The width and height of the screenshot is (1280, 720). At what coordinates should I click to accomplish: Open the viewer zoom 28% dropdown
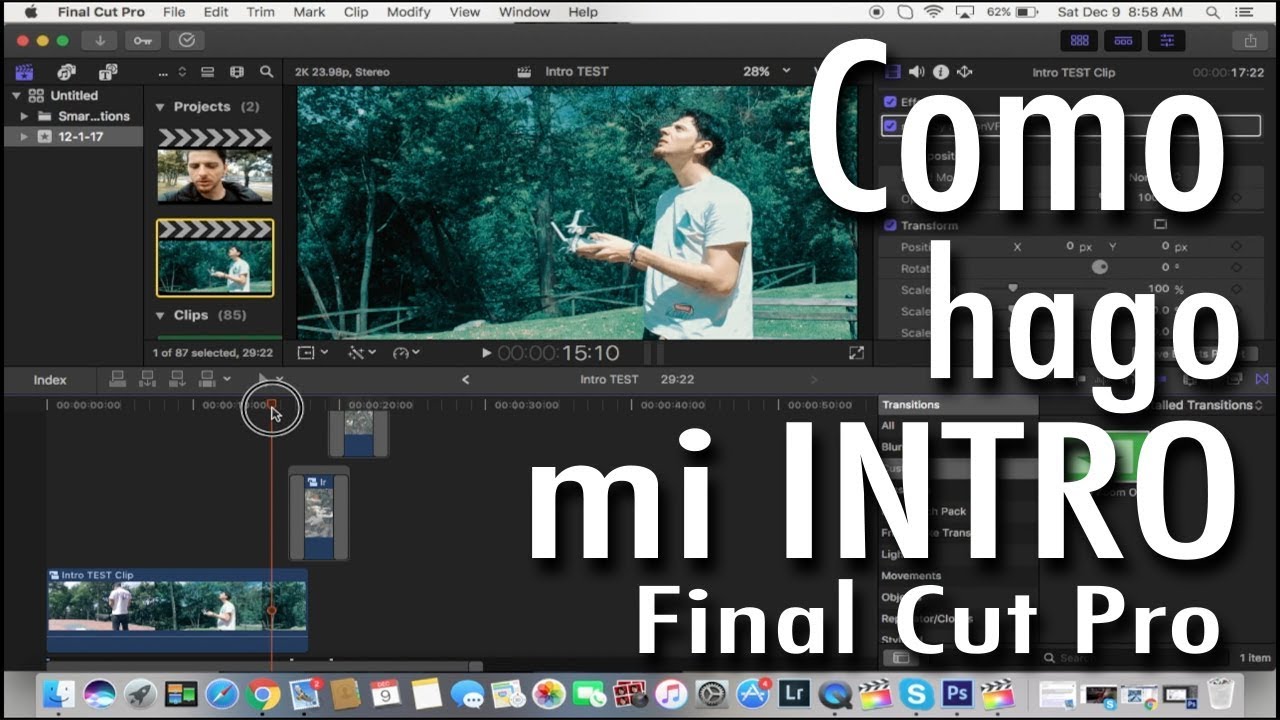coord(766,72)
